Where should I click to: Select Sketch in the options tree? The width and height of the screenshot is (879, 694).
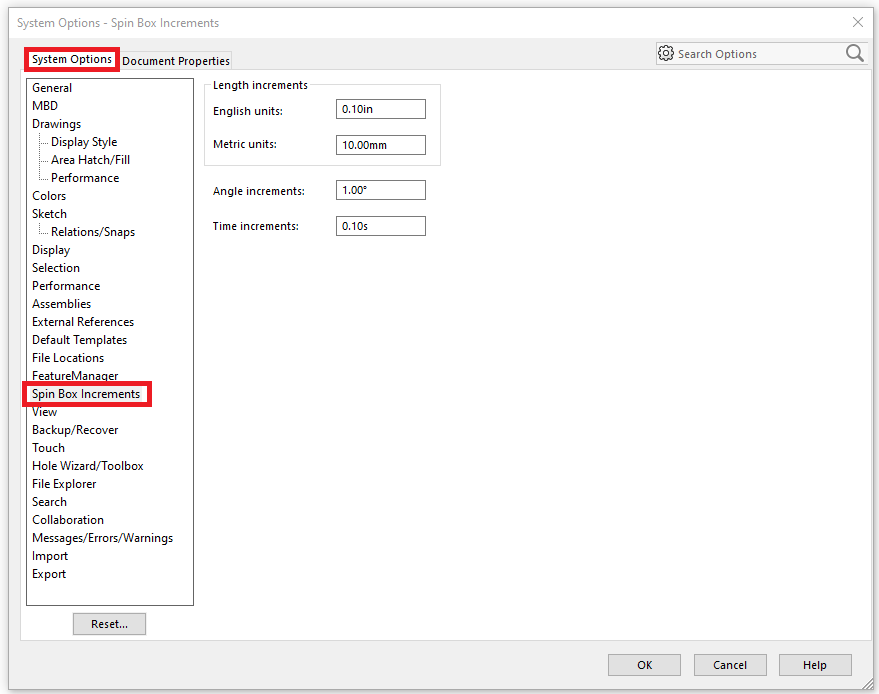pyautogui.click(x=49, y=214)
